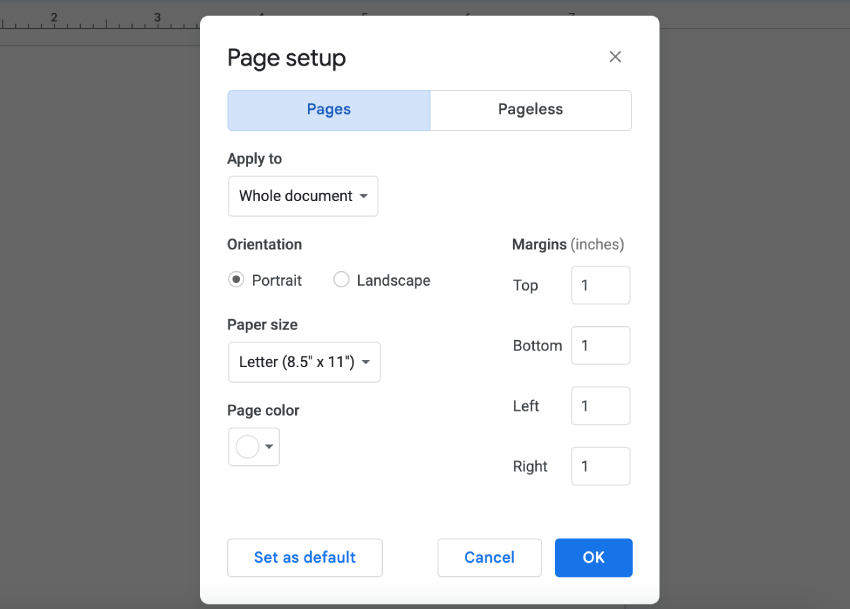
Task: Expand the Page color dropdown arrow
Action: click(x=266, y=447)
